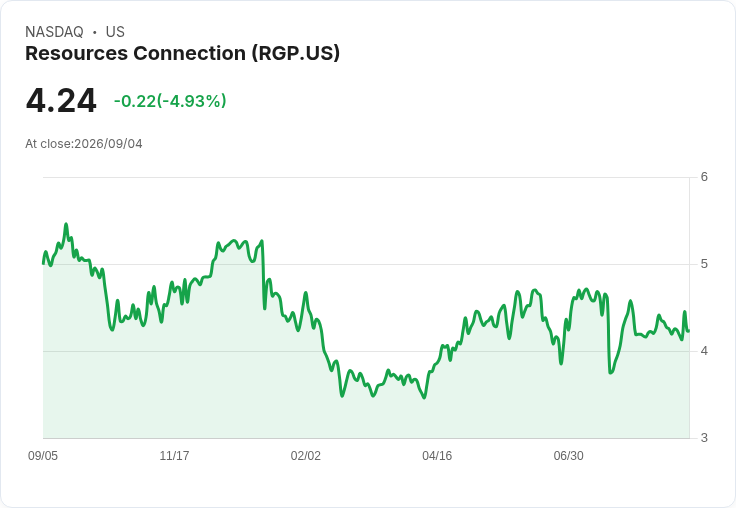Click the 6 y-axis price label
Screen dimensions: 736x508
coord(704,177)
